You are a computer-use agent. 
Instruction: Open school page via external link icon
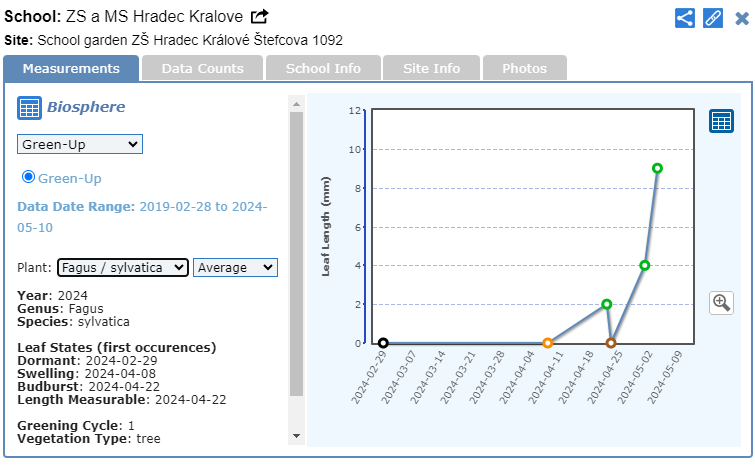point(260,17)
